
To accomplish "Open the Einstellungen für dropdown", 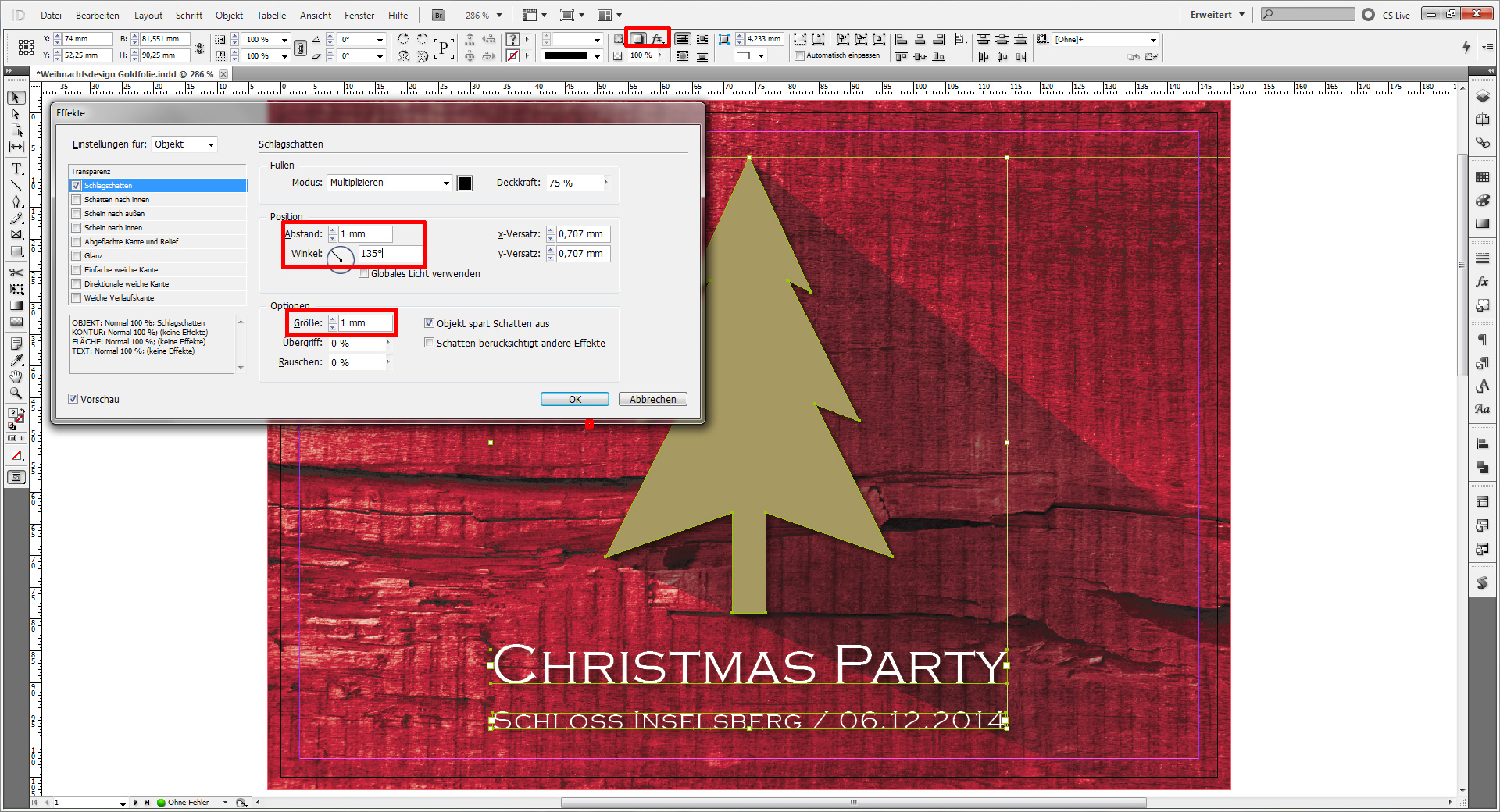I will (x=184, y=144).
